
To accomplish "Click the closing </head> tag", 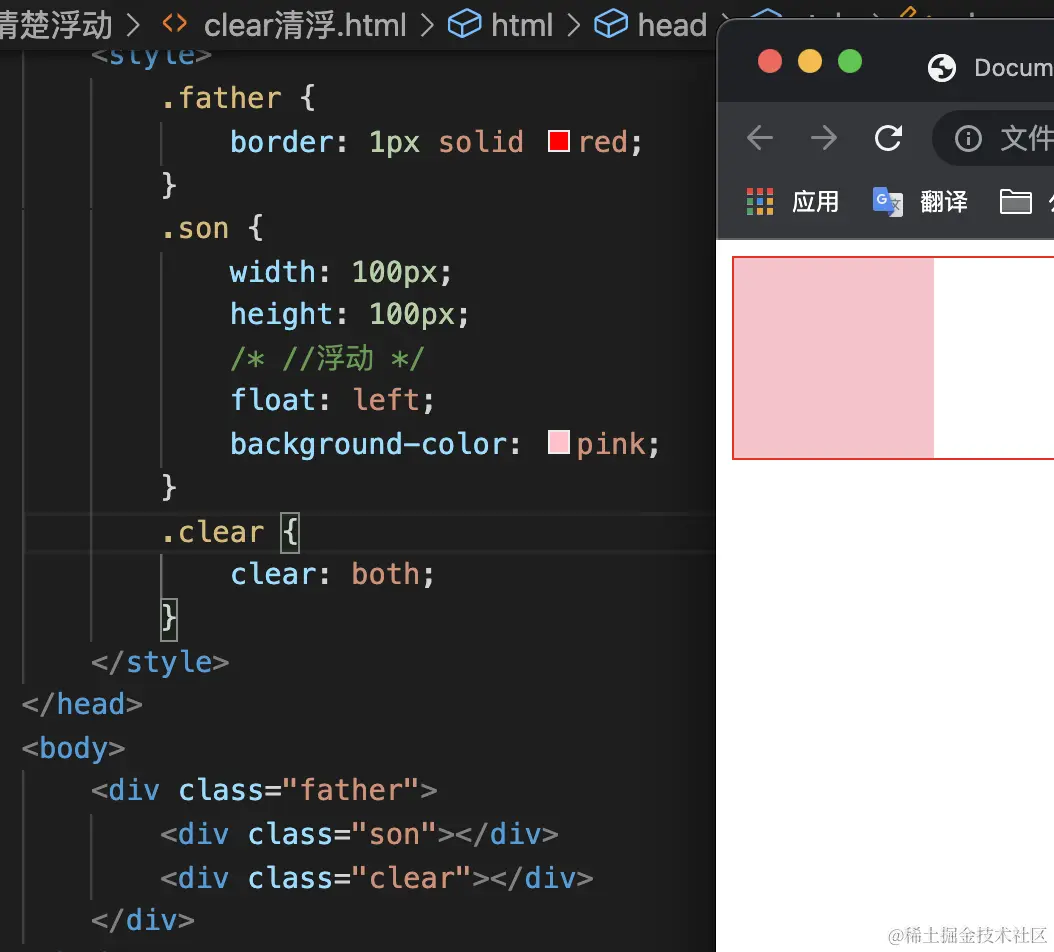I will pyautogui.click(x=82, y=705).
